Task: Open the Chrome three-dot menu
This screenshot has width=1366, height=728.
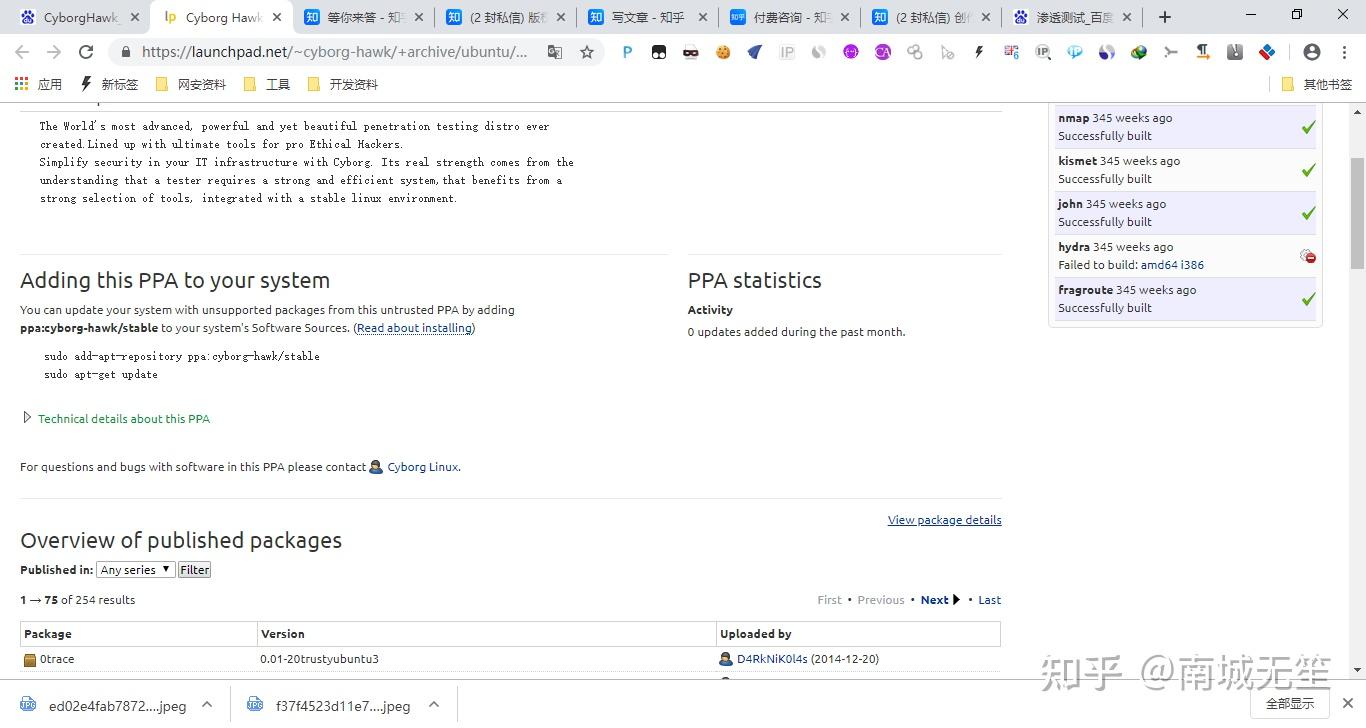Action: [x=1344, y=52]
